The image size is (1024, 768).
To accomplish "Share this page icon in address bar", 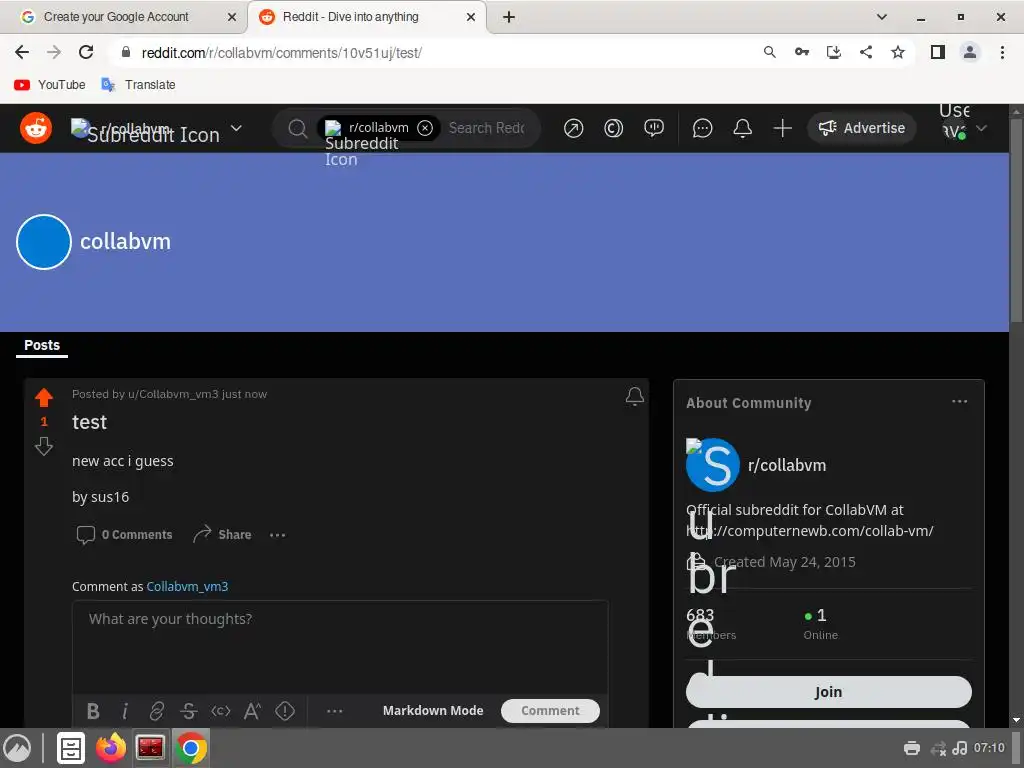I will [x=865, y=52].
